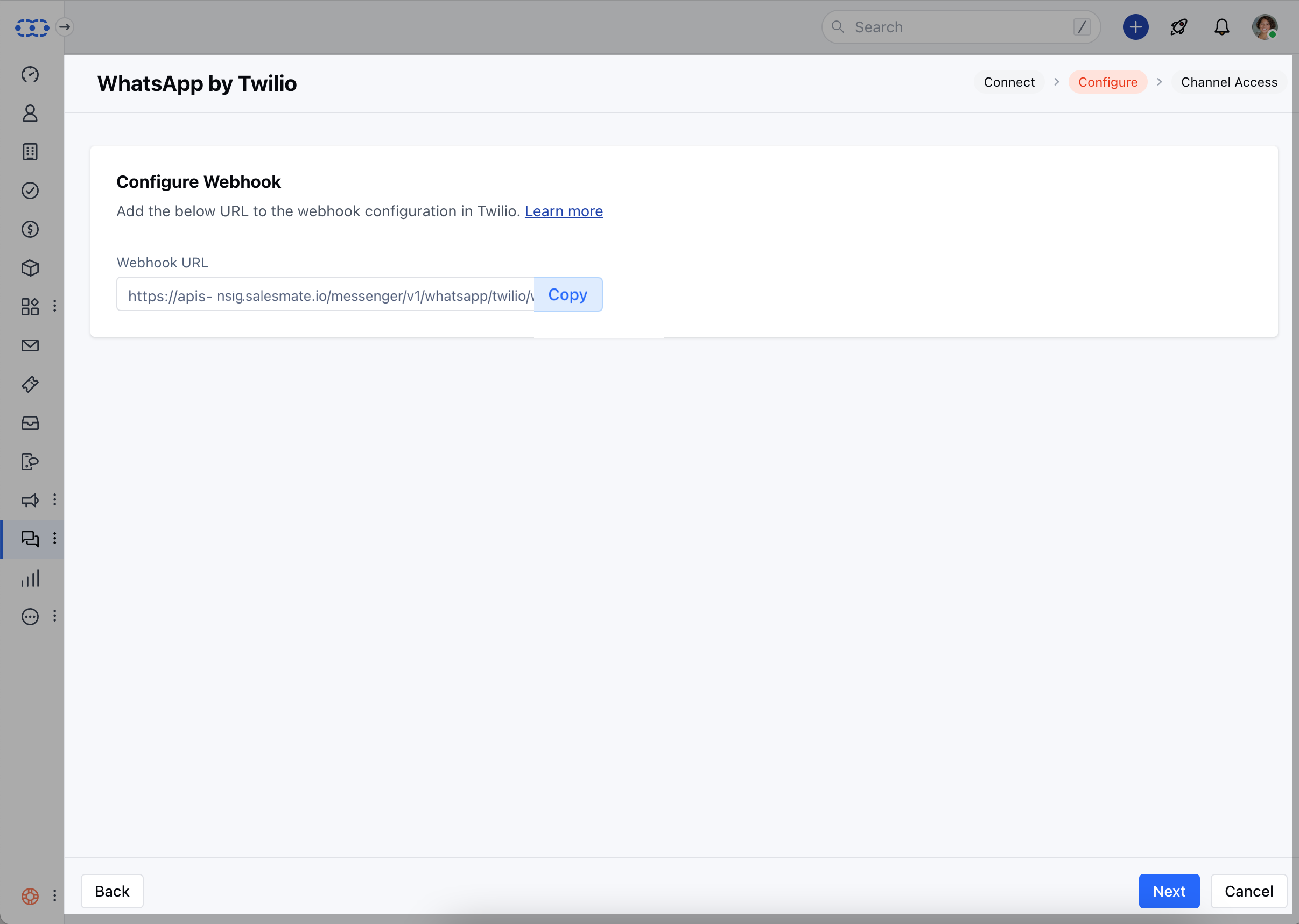Open the chatbot journey icon in sidebar
1299x924 pixels.
point(30,461)
